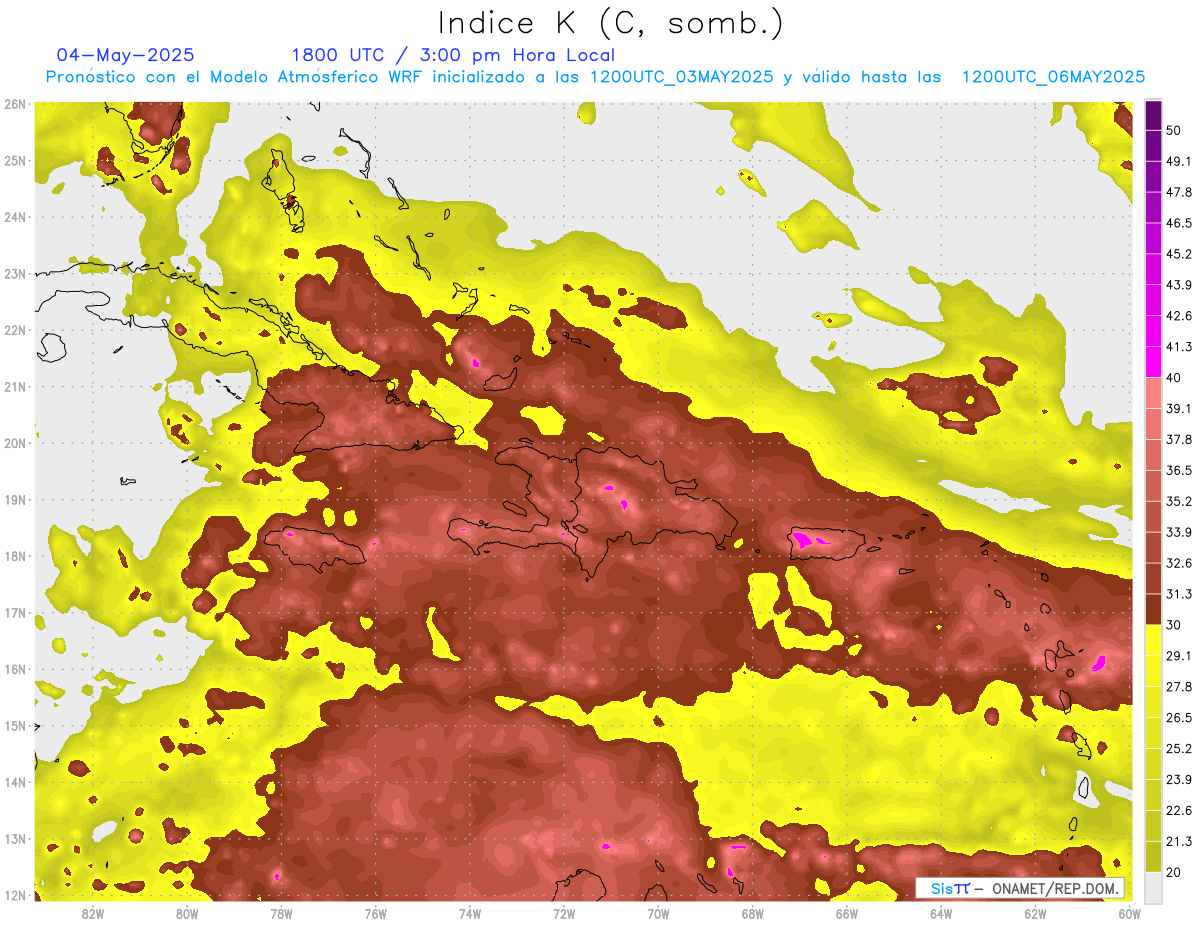Click the latitude label "26N"
The image size is (1200, 927).
pos(15,104)
